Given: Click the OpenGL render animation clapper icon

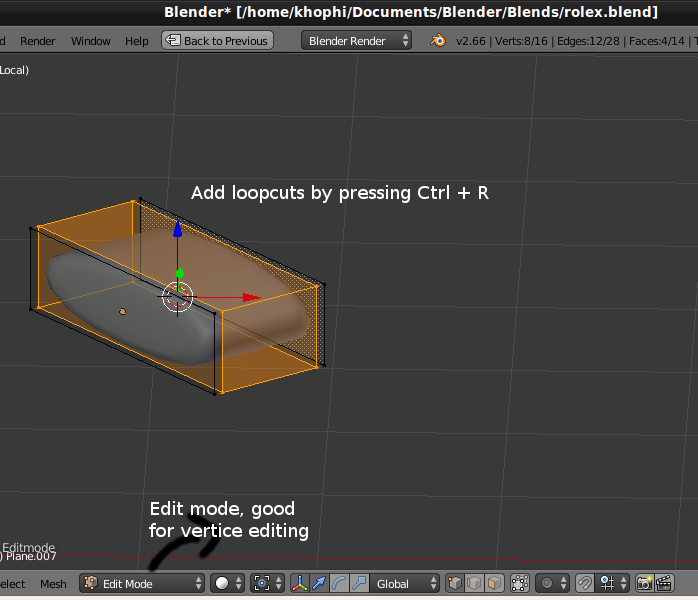Looking at the screenshot, I should coord(664,584).
